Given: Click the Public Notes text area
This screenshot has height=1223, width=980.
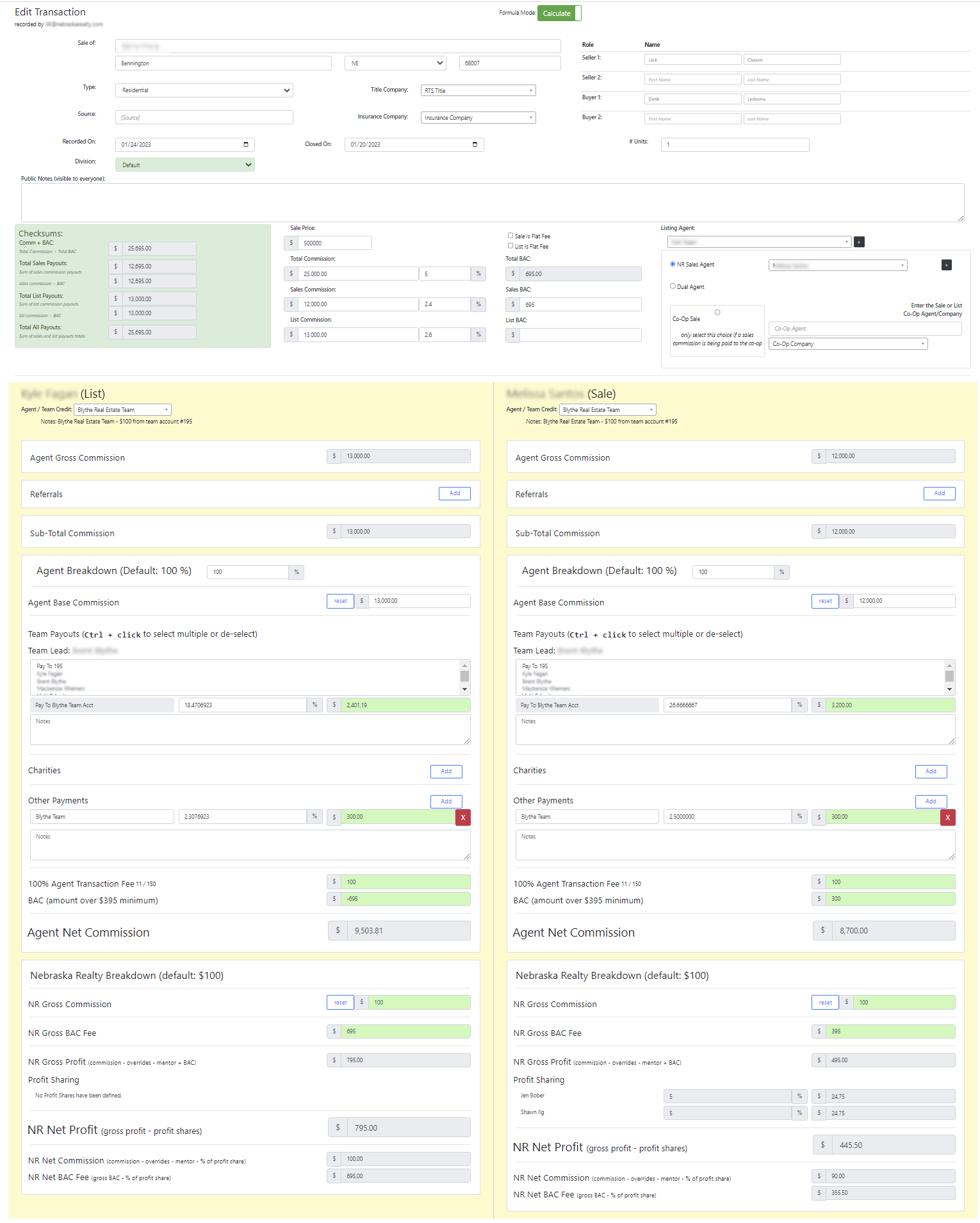Looking at the screenshot, I should pos(493,203).
